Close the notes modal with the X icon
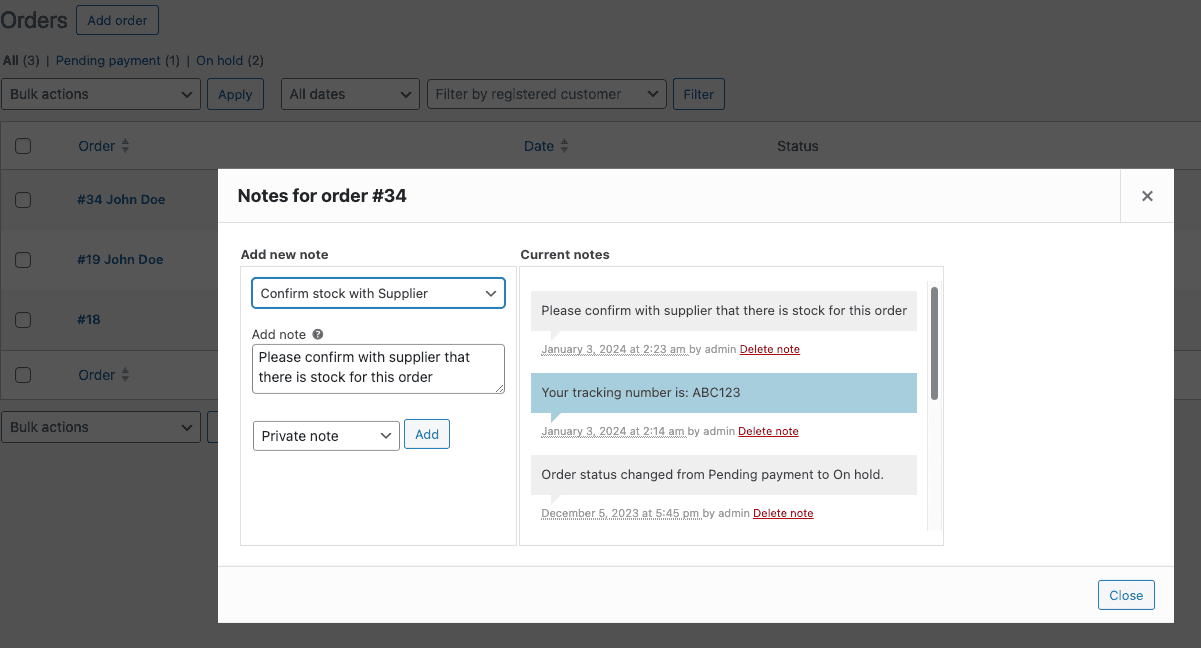The image size is (1201, 648). click(x=1147, y=196)
